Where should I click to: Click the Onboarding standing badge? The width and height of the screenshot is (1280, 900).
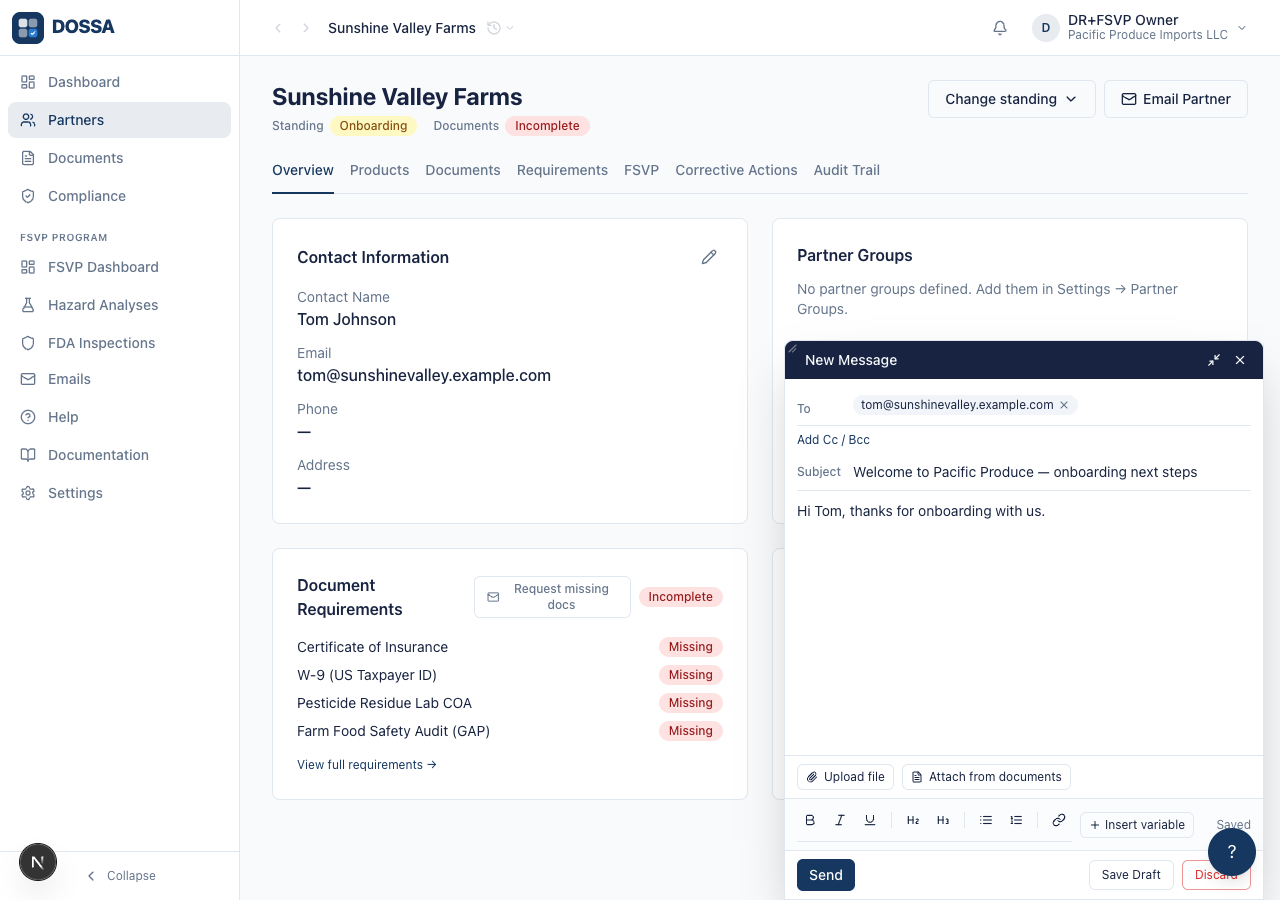tap(373, 126)
